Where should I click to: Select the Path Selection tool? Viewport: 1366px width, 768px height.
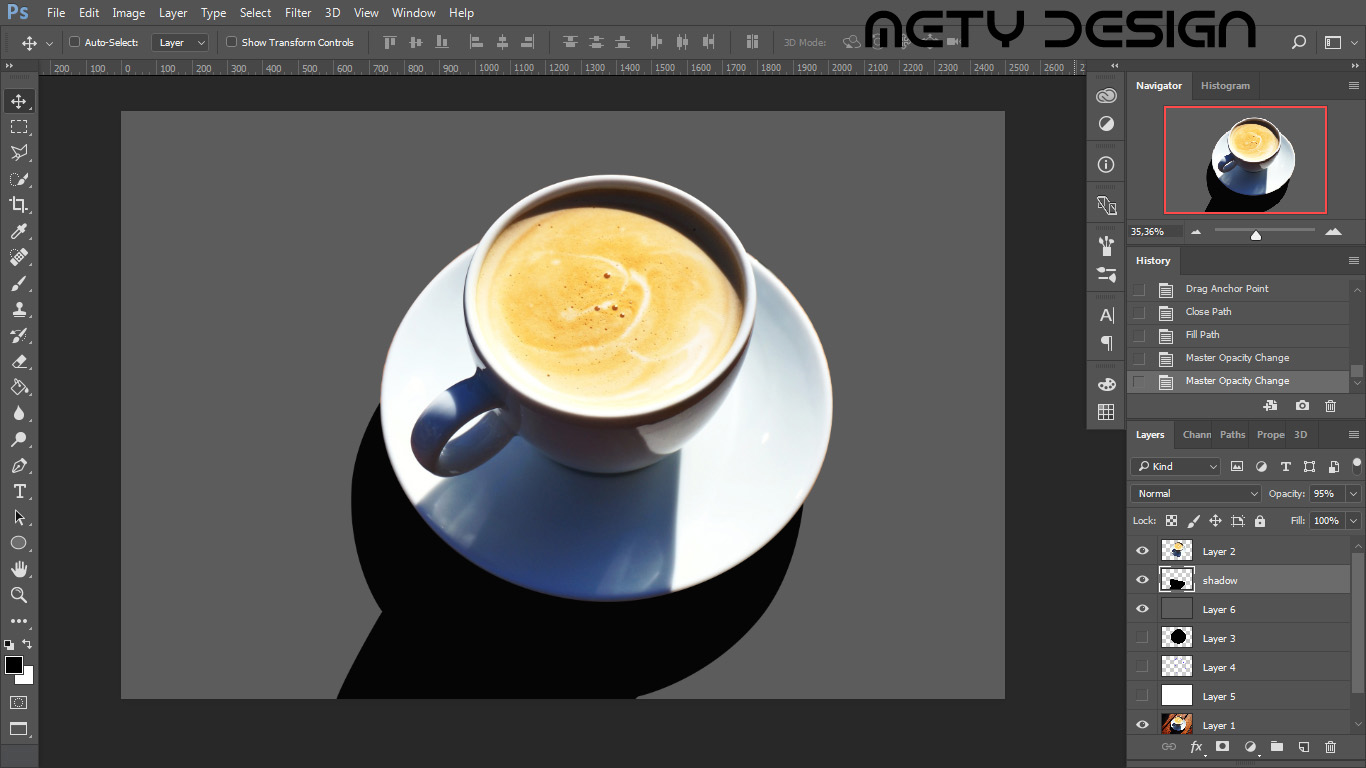pos(19,517)
